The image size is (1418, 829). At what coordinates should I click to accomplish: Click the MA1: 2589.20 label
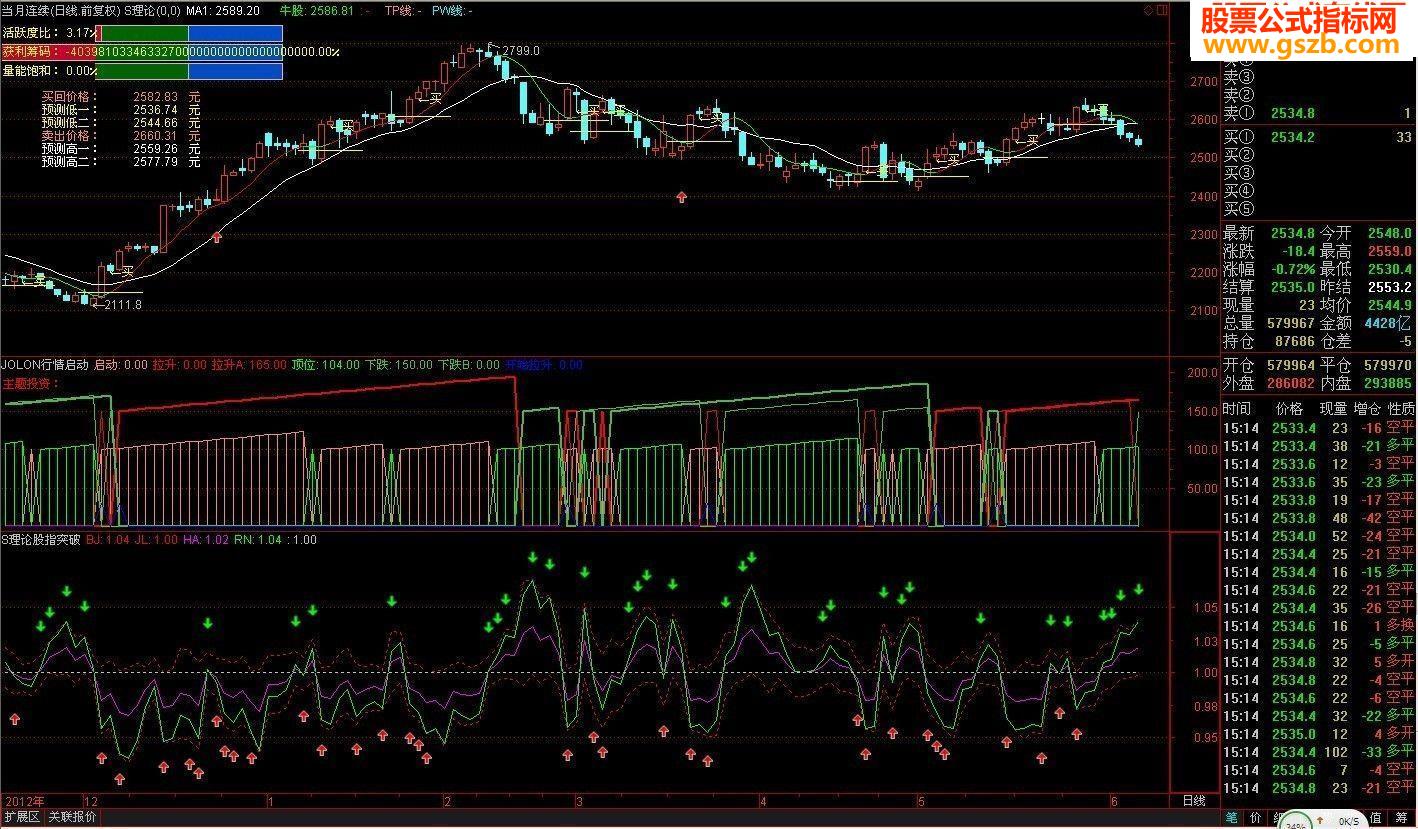tap(223, 10)
